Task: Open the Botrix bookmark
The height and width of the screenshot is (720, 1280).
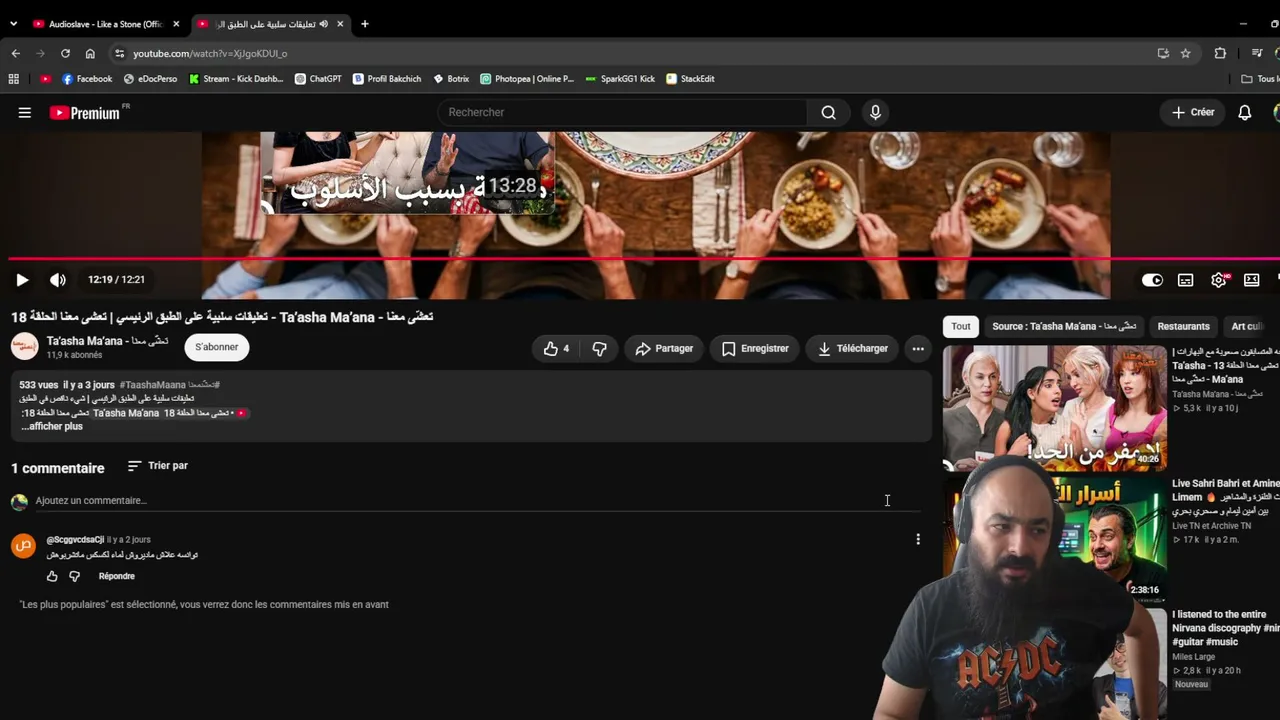Action: click(451, 79)
